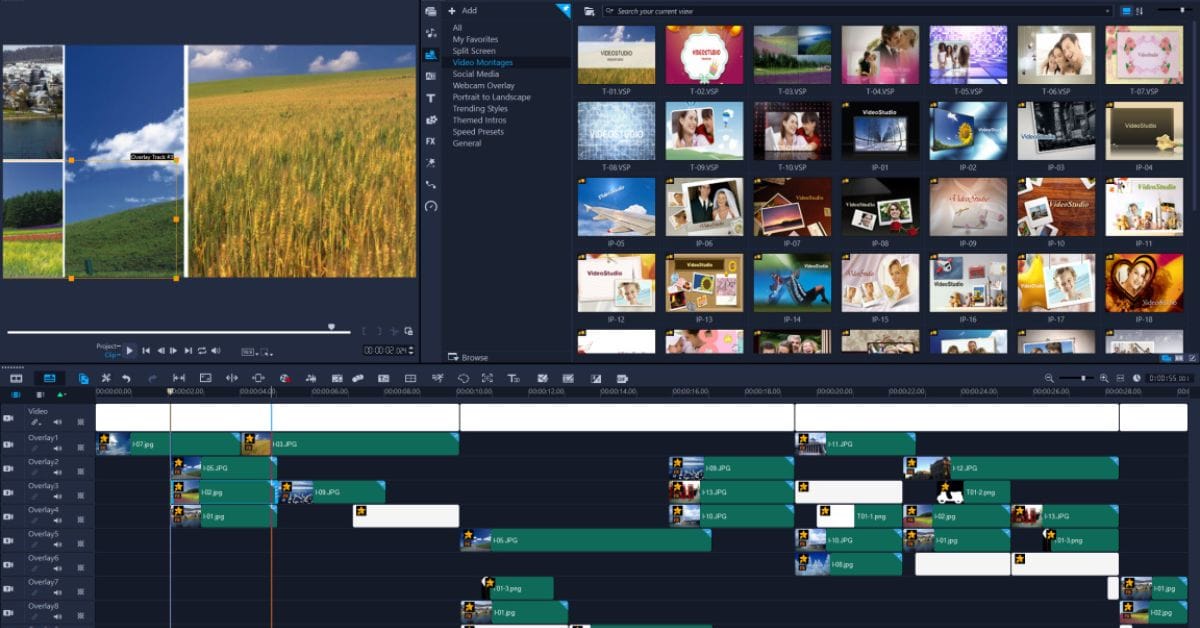1200x628 pixels.
Task: Open the FX filter library
Action: [x=431, y=141]
